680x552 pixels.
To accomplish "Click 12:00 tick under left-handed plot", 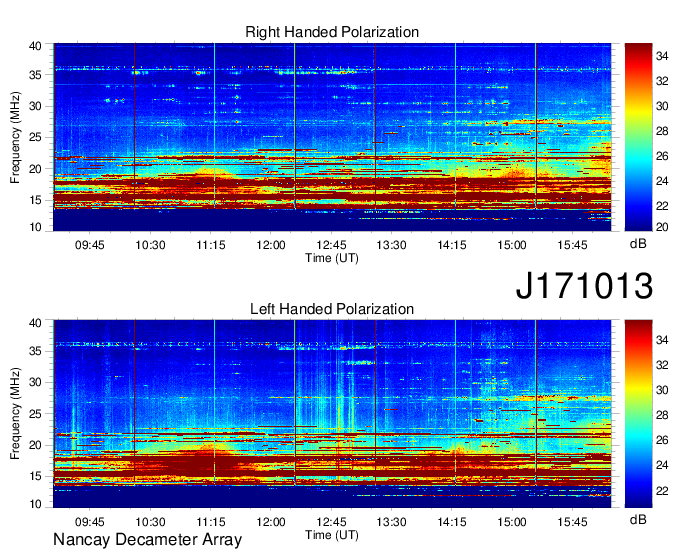I will (x=271, y=521).
